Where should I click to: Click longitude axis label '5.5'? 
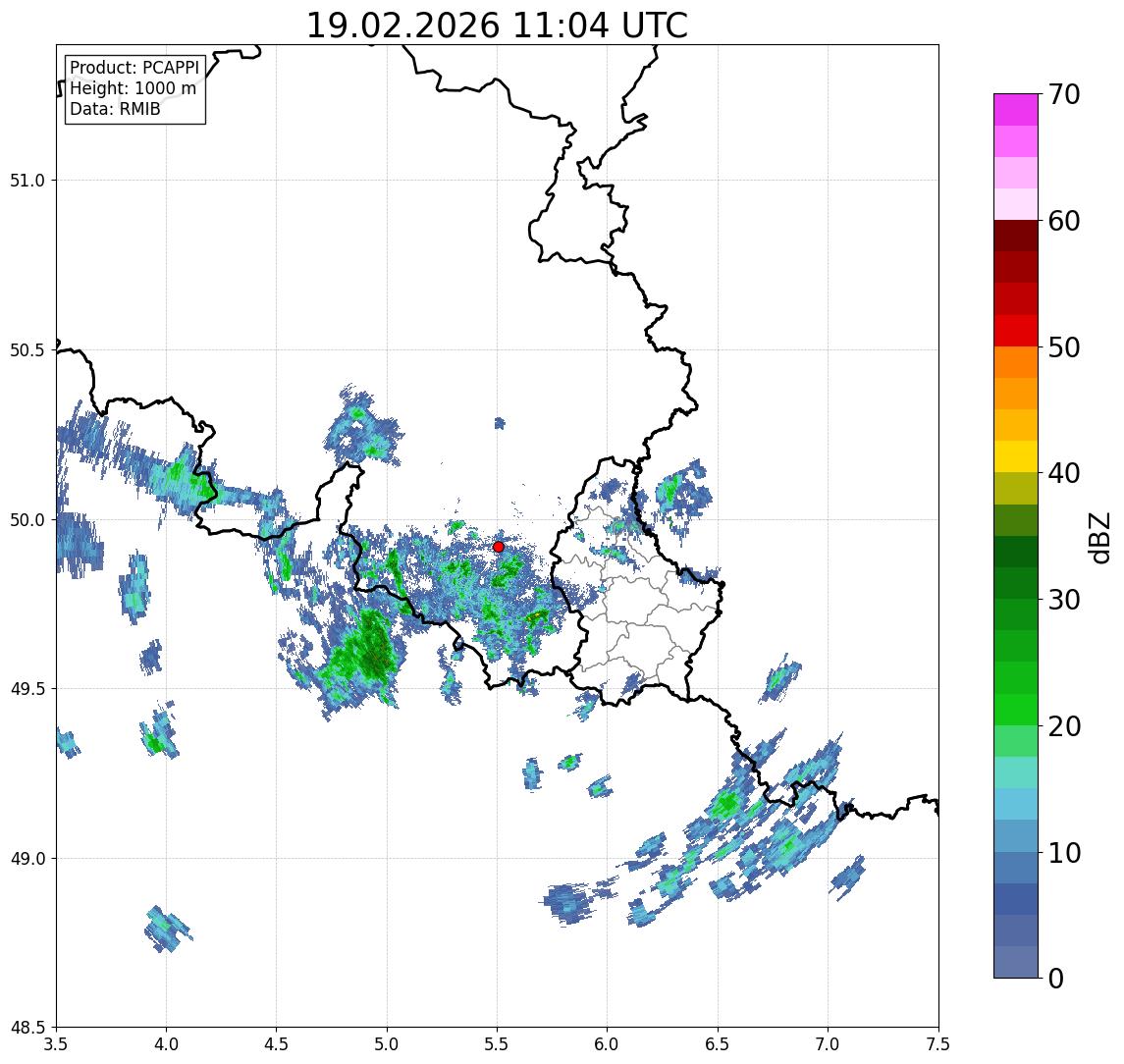[498, 1044]
